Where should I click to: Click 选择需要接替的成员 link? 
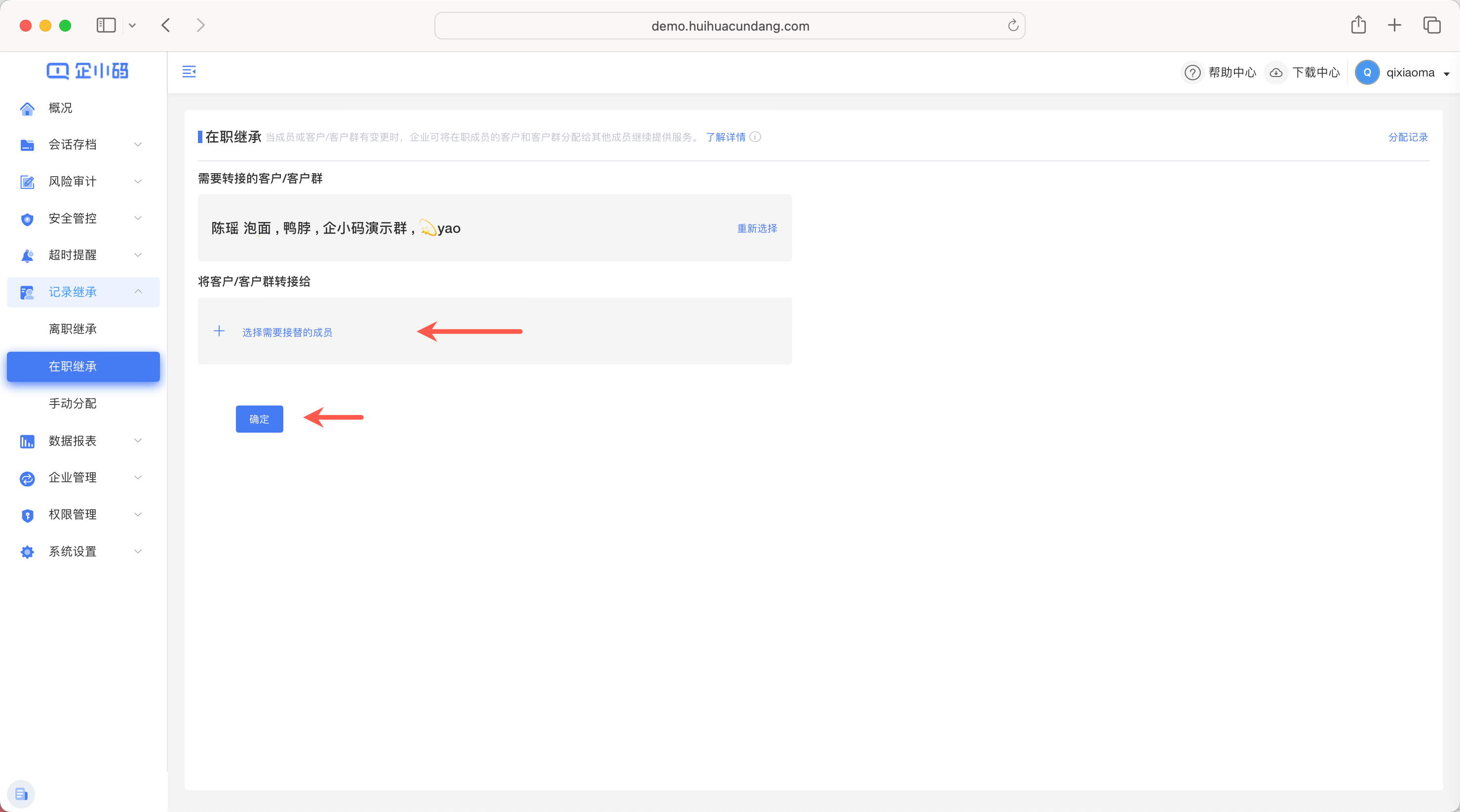pos(287,332)
